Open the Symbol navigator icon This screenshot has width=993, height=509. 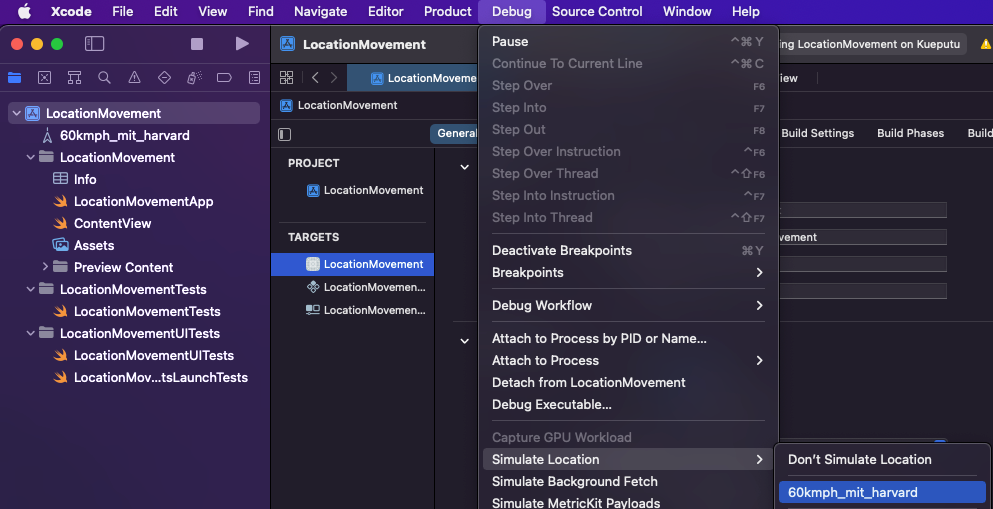74,78
